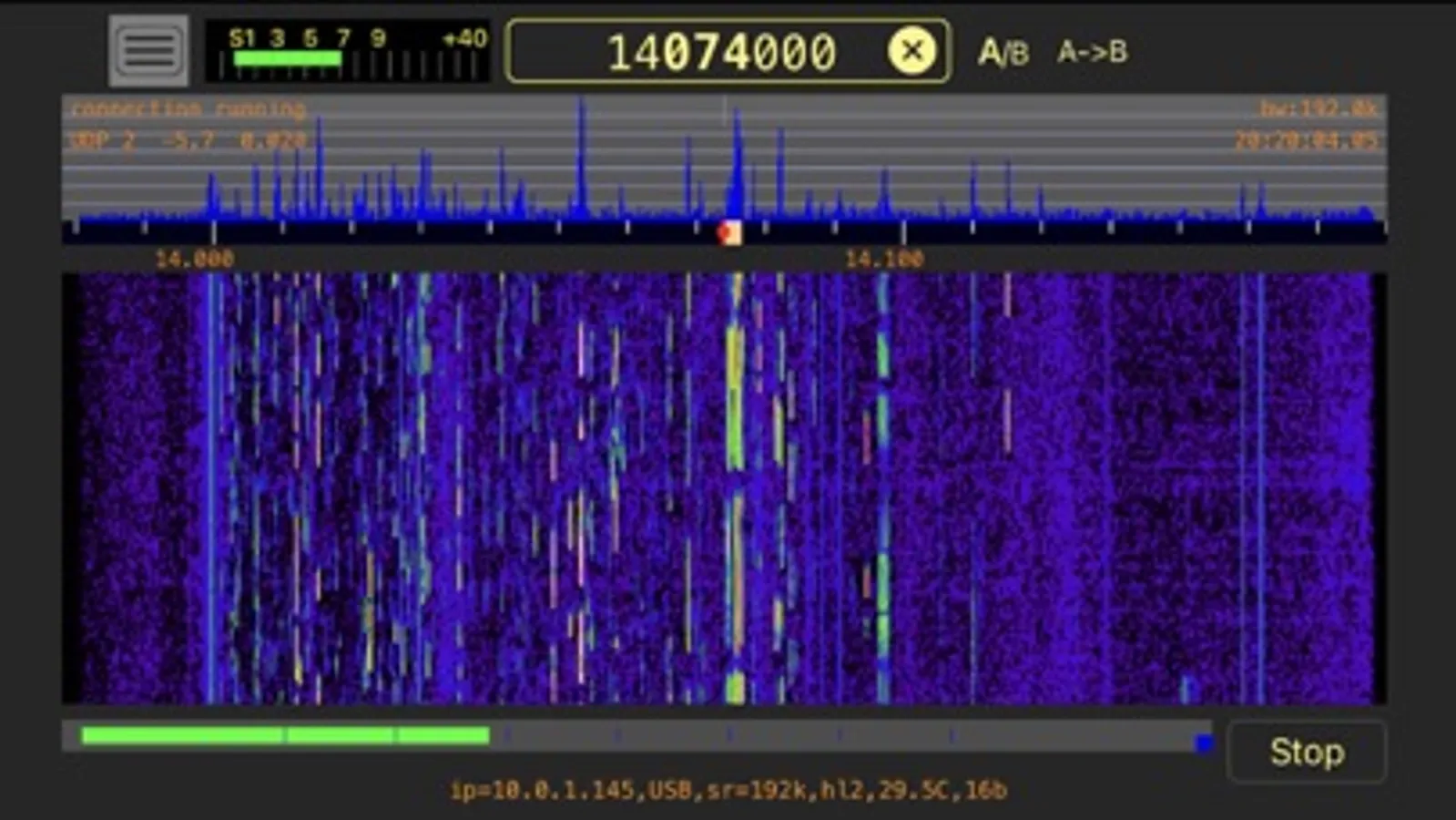Clear the frequency with the X icon
Viewport: 1456px width, 820px height.
tap(911, 50)
